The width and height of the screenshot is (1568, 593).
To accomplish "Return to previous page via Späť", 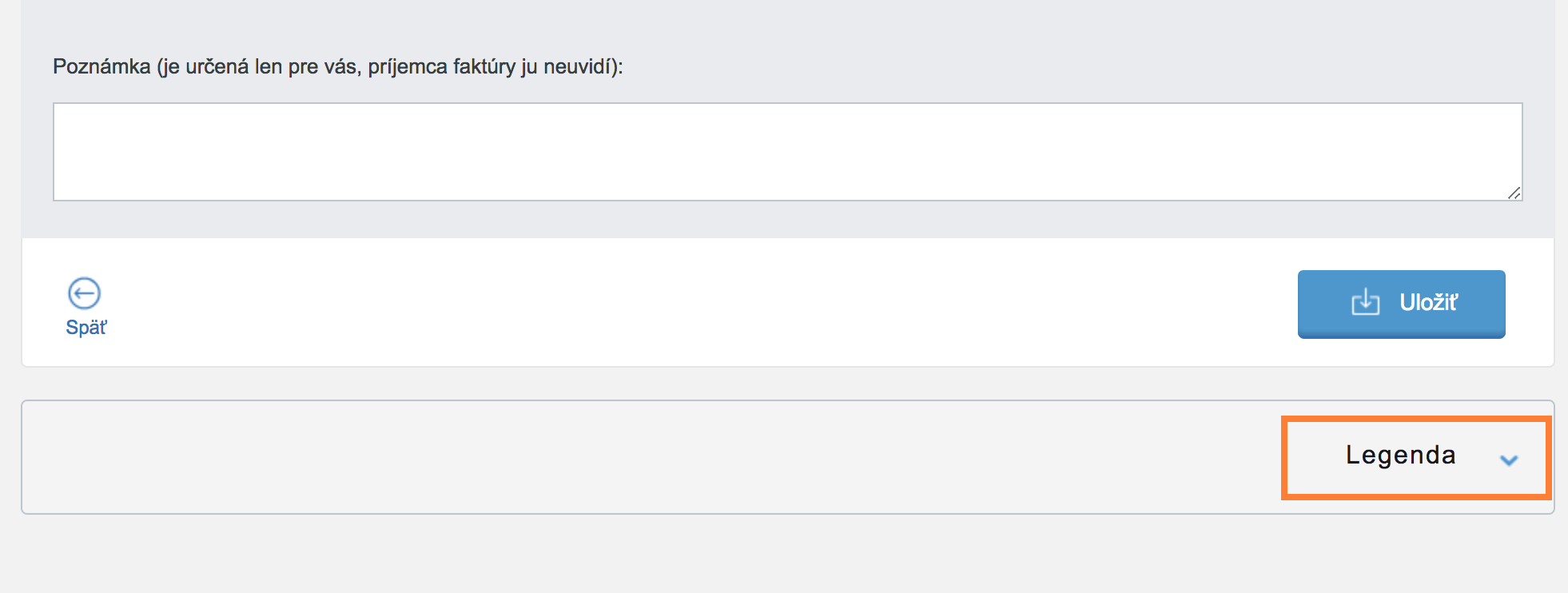I will (x=86, y=328).
